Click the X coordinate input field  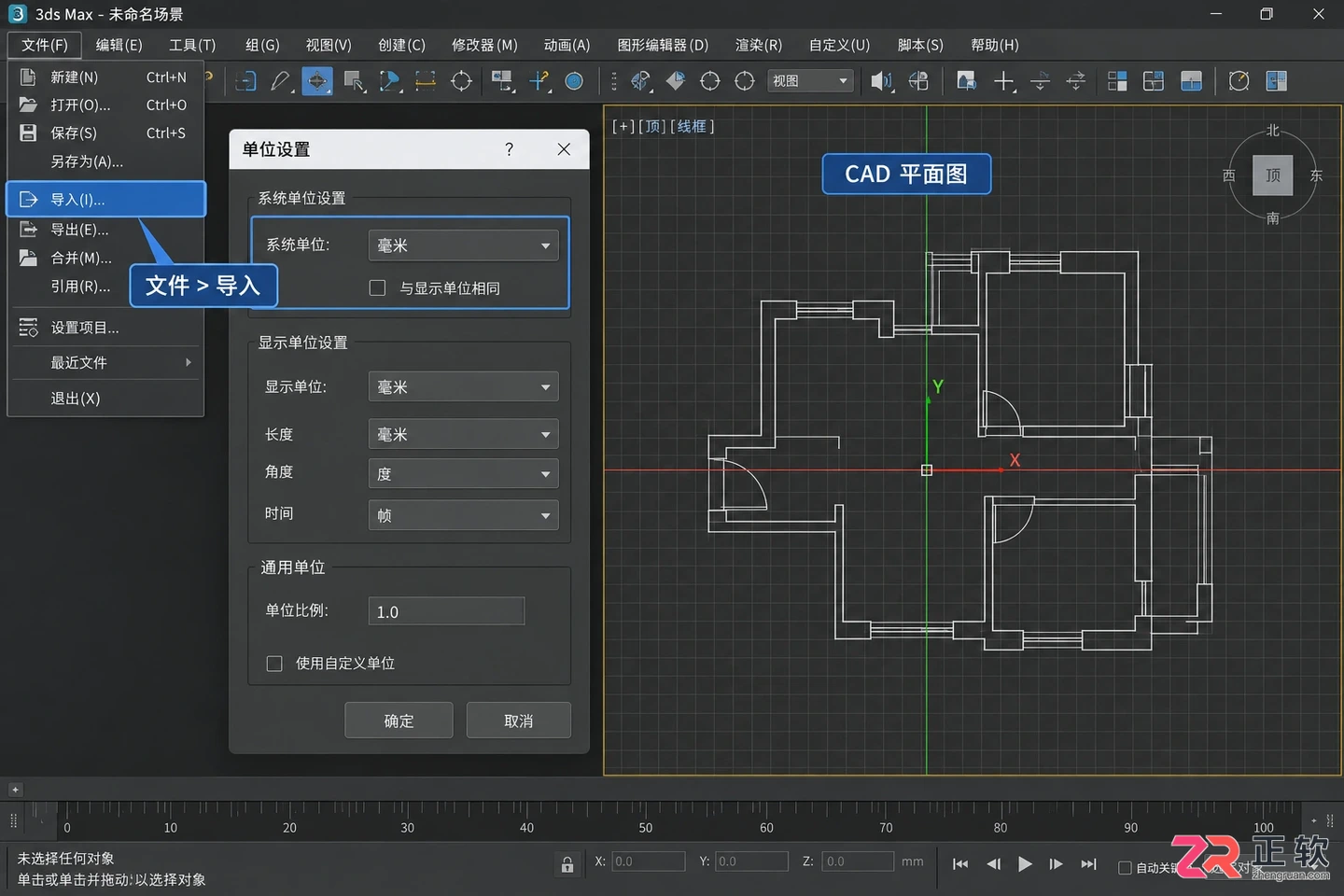pyautogui.click(x=648, y=861)
